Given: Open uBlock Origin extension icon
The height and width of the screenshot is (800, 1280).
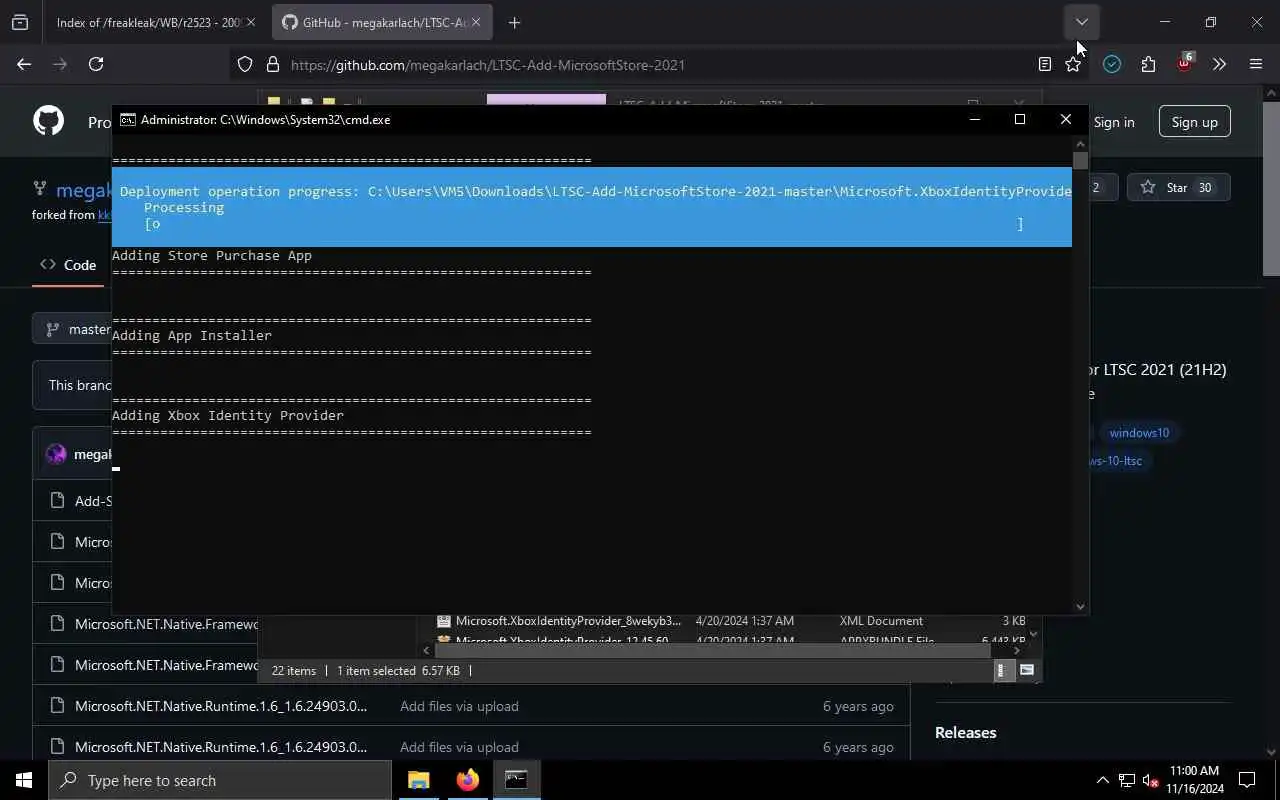Looking at the screenshot, I should pyautogui.click(x=1185, y=62).
